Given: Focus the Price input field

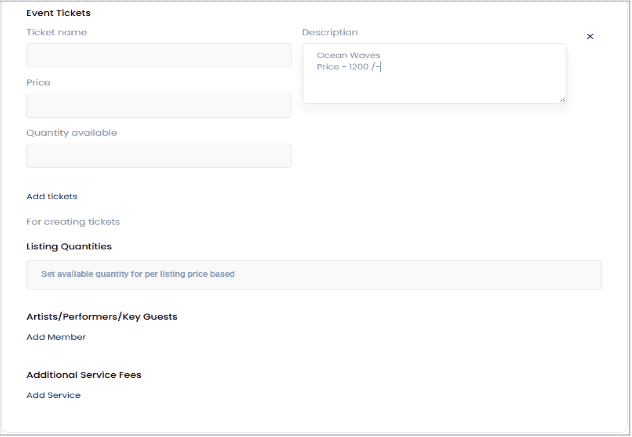Looking at the screenshot, I should click(159, 106).
